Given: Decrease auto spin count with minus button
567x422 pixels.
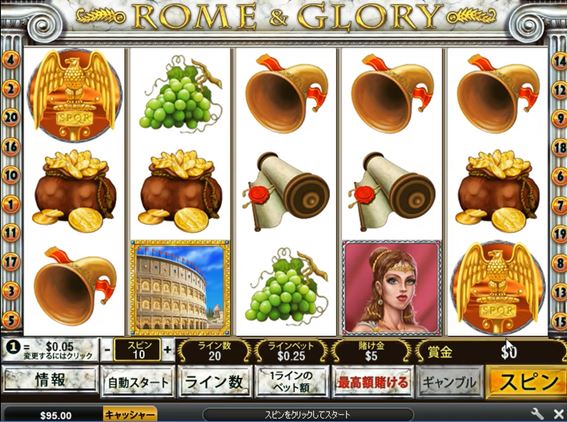Looking at the screenshot, I should point(107,350).
